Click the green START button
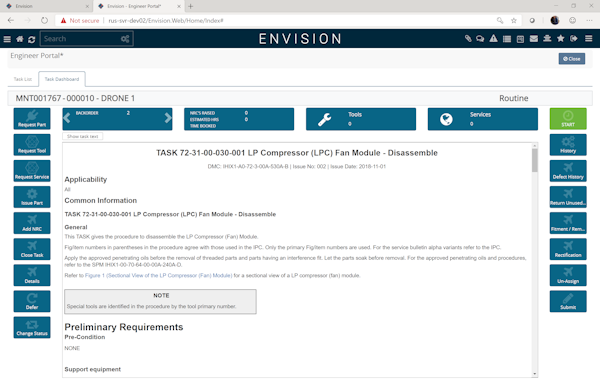Viewport: 600px width, 385px height. tap(568, 119)
